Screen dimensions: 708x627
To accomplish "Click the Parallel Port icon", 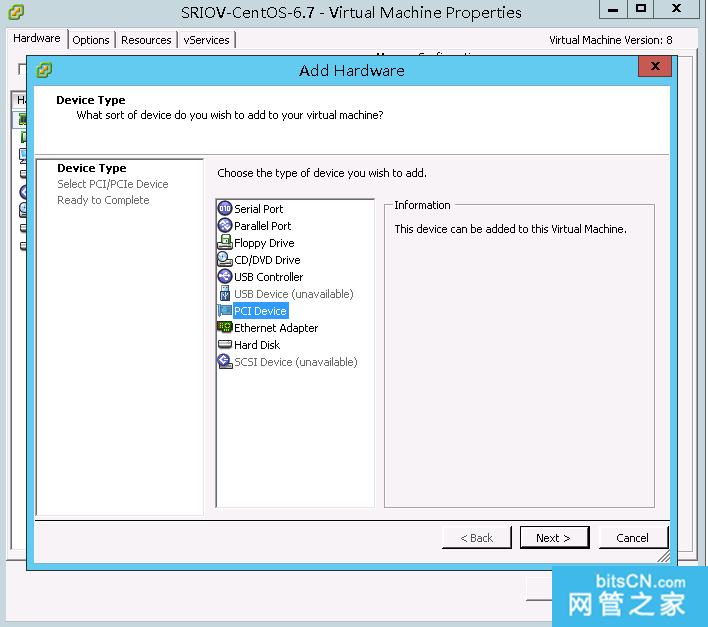I will point(225,225).
